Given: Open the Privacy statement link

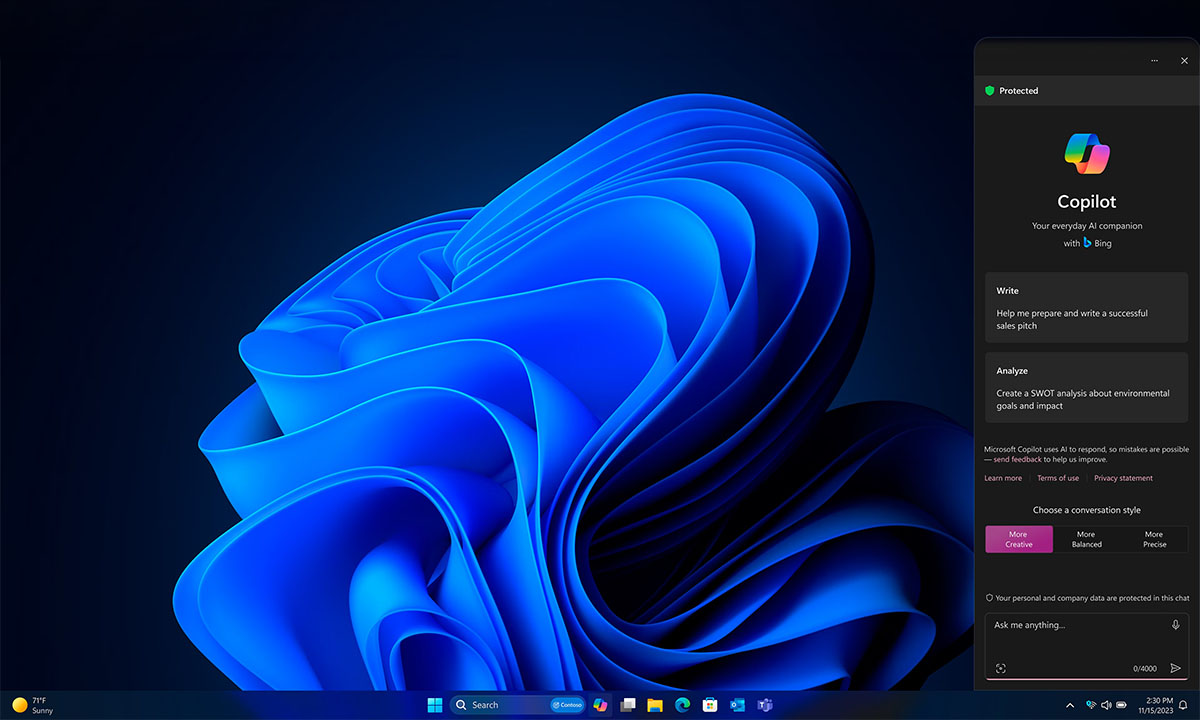Looking at the screenshot, I should click(1122, 478).
